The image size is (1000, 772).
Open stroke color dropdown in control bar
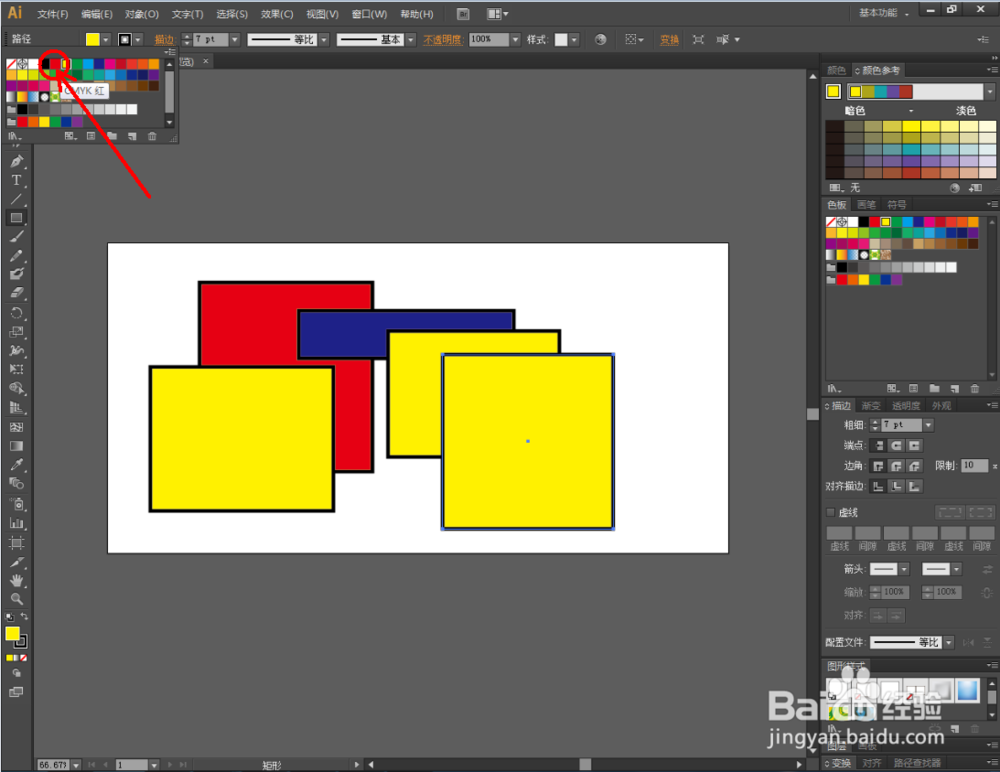click(x=138, y=40)
